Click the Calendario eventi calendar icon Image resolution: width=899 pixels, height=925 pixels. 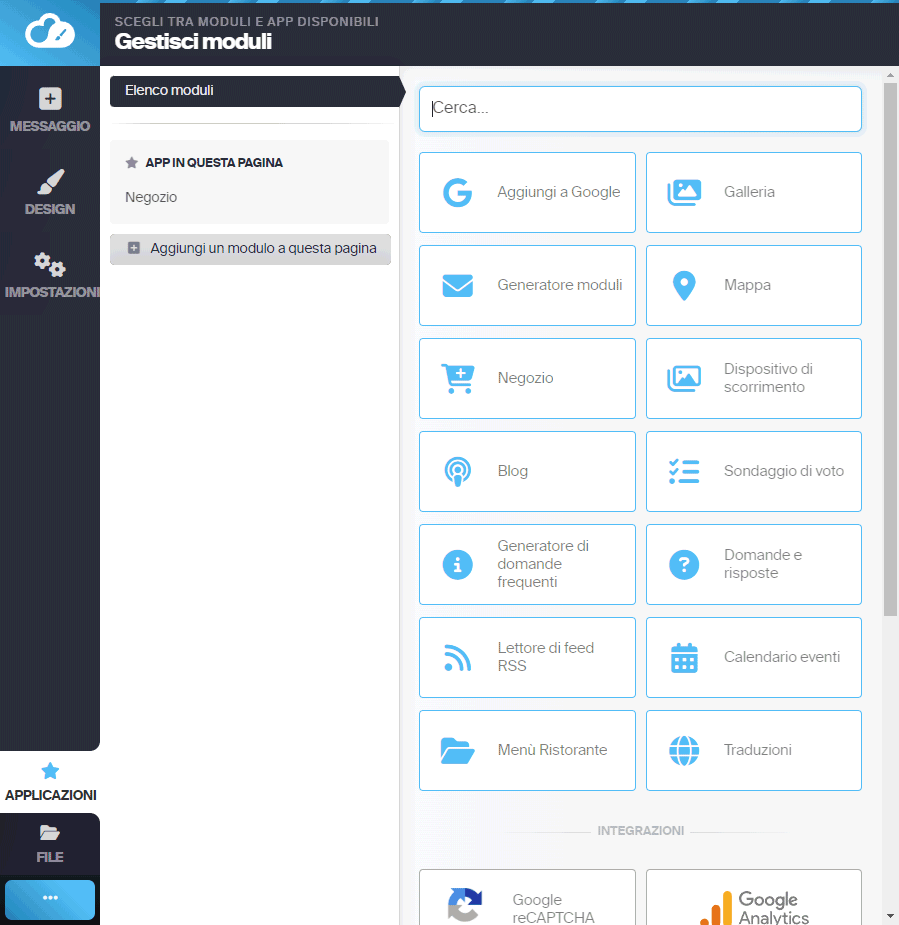(684, 658)
